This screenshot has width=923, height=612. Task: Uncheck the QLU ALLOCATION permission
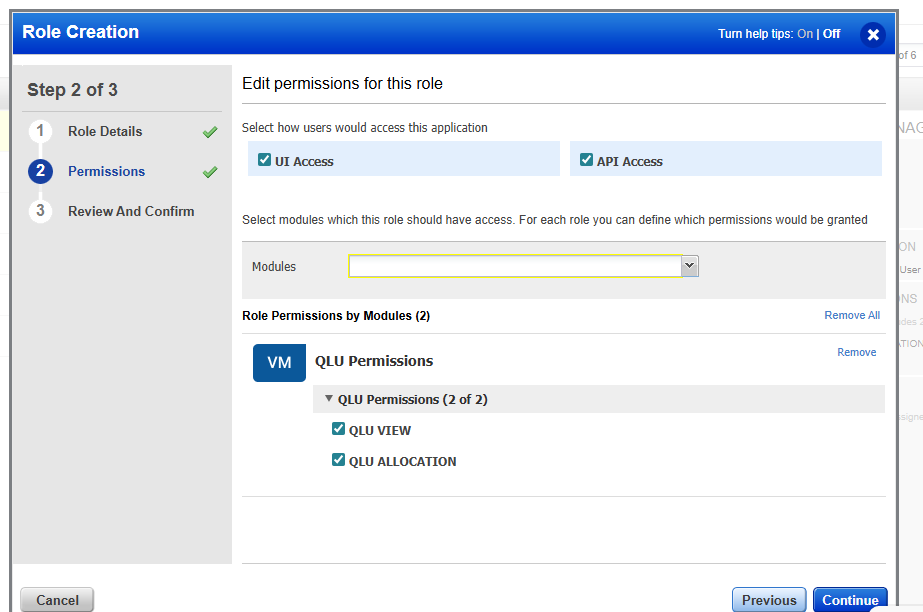338,460
